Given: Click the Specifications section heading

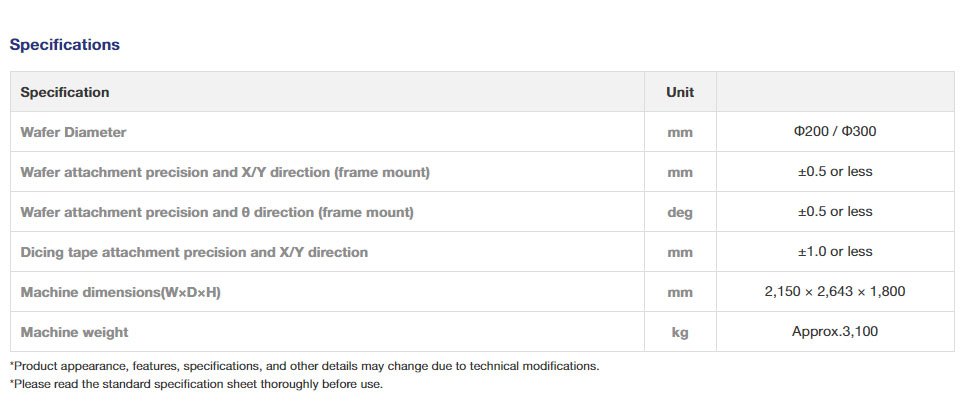Looking at the screenshot, I should 65,45.
